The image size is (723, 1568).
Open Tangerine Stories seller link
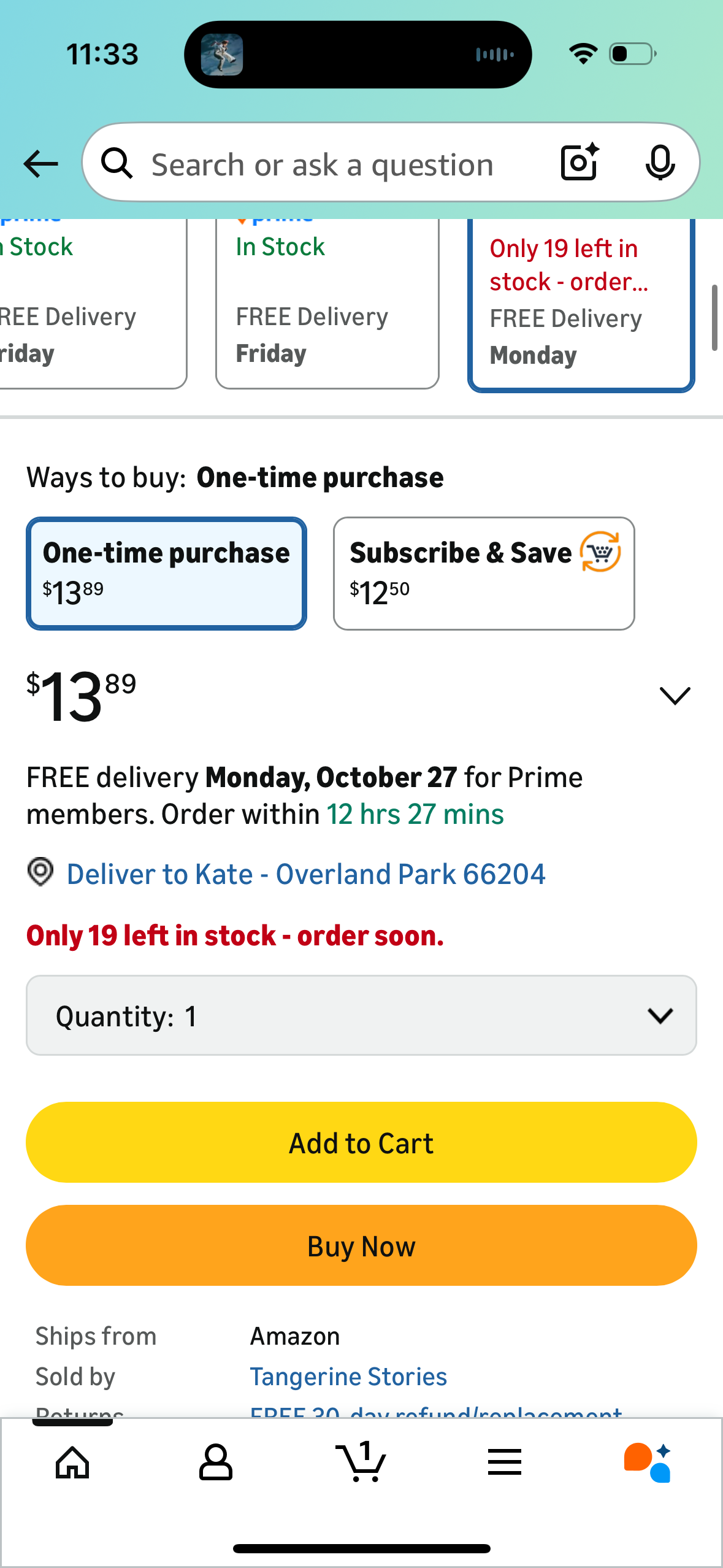click(x=348, y=1377)
